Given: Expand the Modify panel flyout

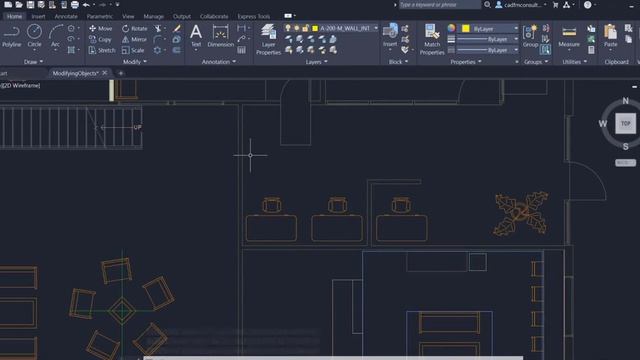Looking at the screenshot, I should click(135, 62).
